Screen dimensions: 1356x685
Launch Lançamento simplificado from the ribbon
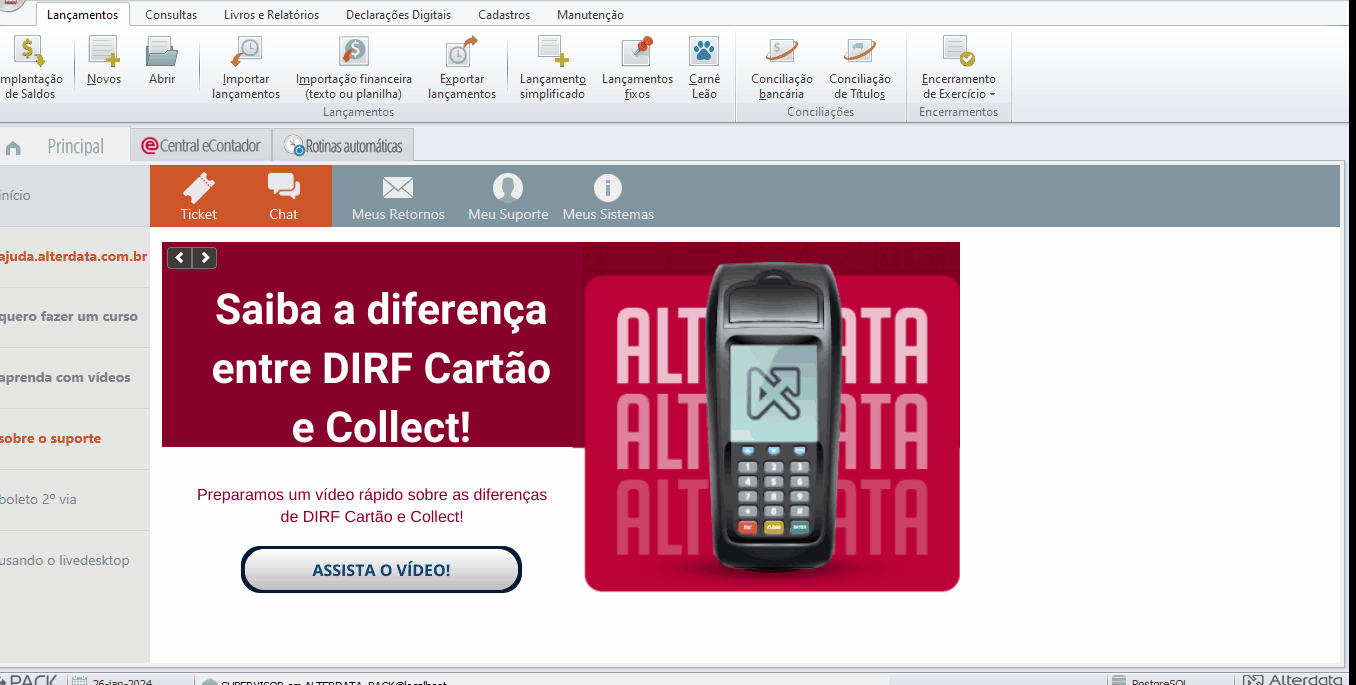[x=552, y=67]
